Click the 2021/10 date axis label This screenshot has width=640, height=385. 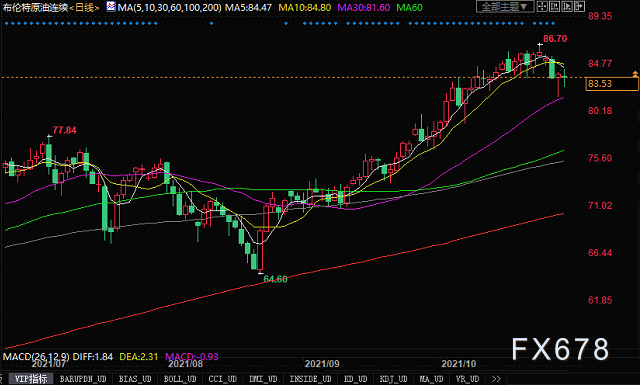pyautogui.click(x=459, y=364)
